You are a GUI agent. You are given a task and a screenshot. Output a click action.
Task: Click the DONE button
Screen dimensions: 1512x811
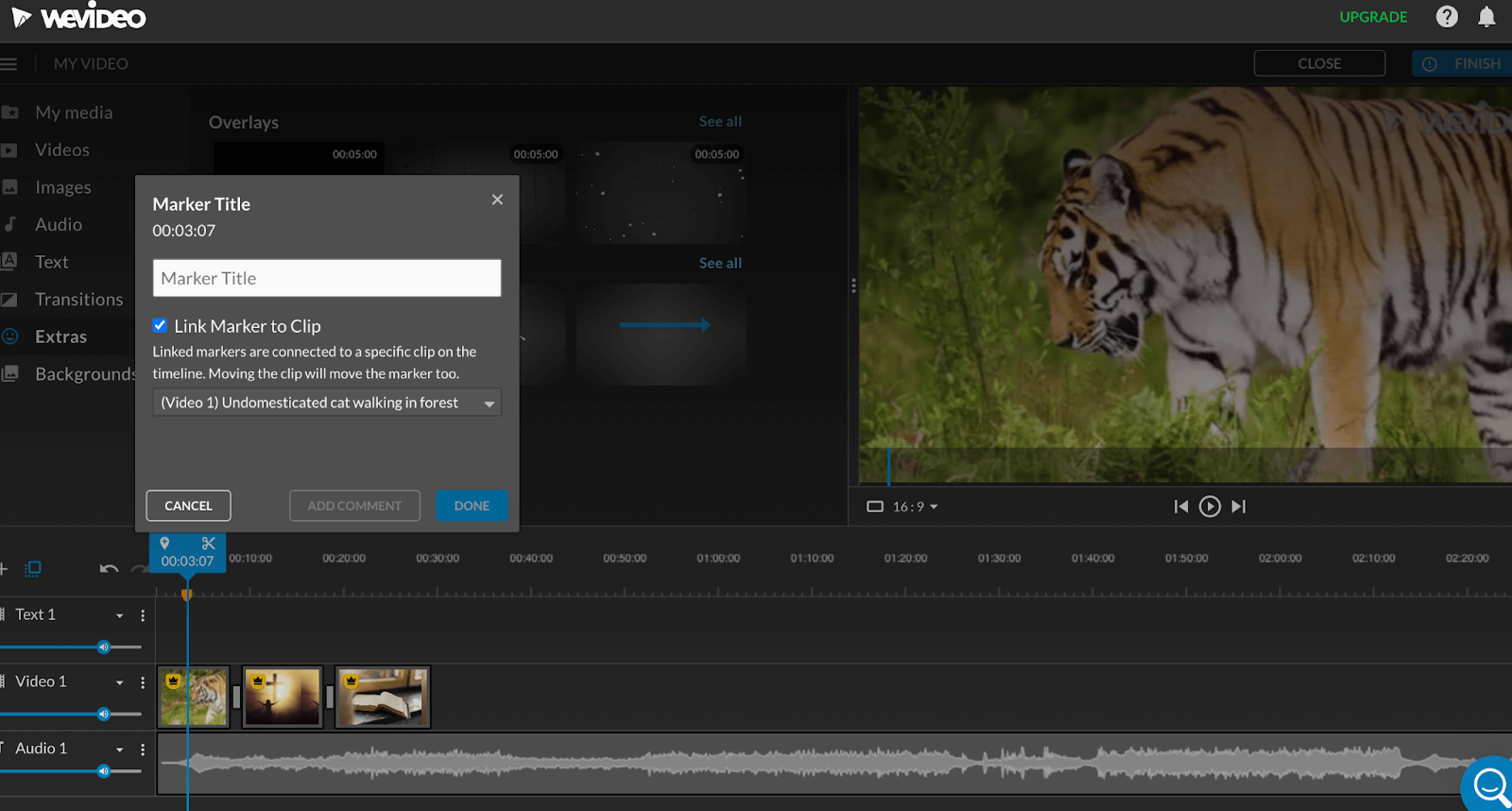(x=472, y=506)
